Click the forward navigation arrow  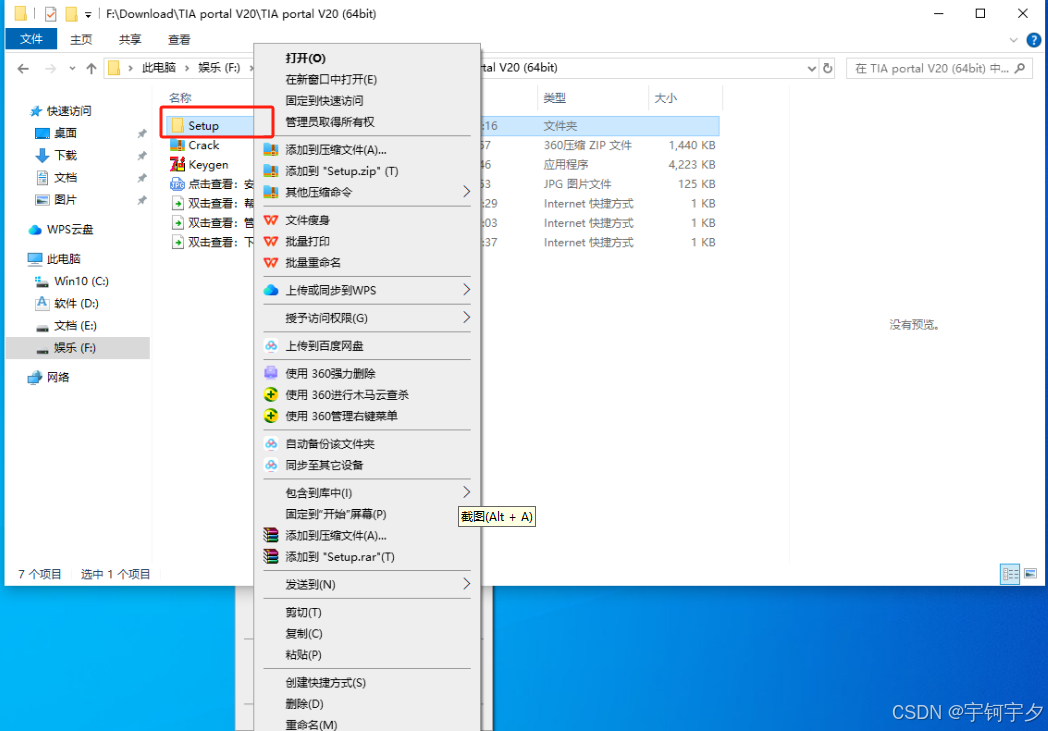(50, 68)
